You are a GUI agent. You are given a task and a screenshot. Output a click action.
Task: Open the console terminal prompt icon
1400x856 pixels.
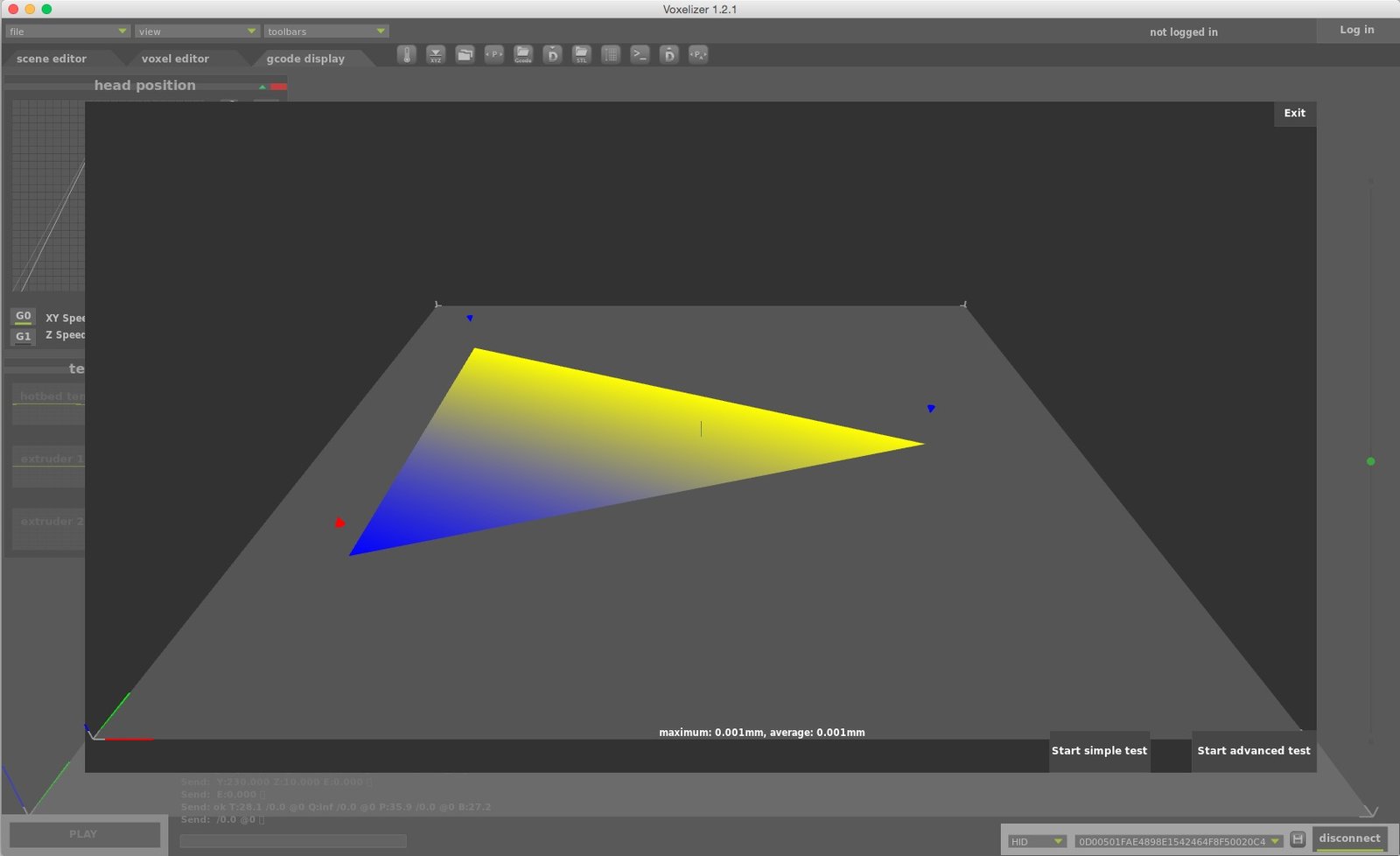[x=640, y=54]
